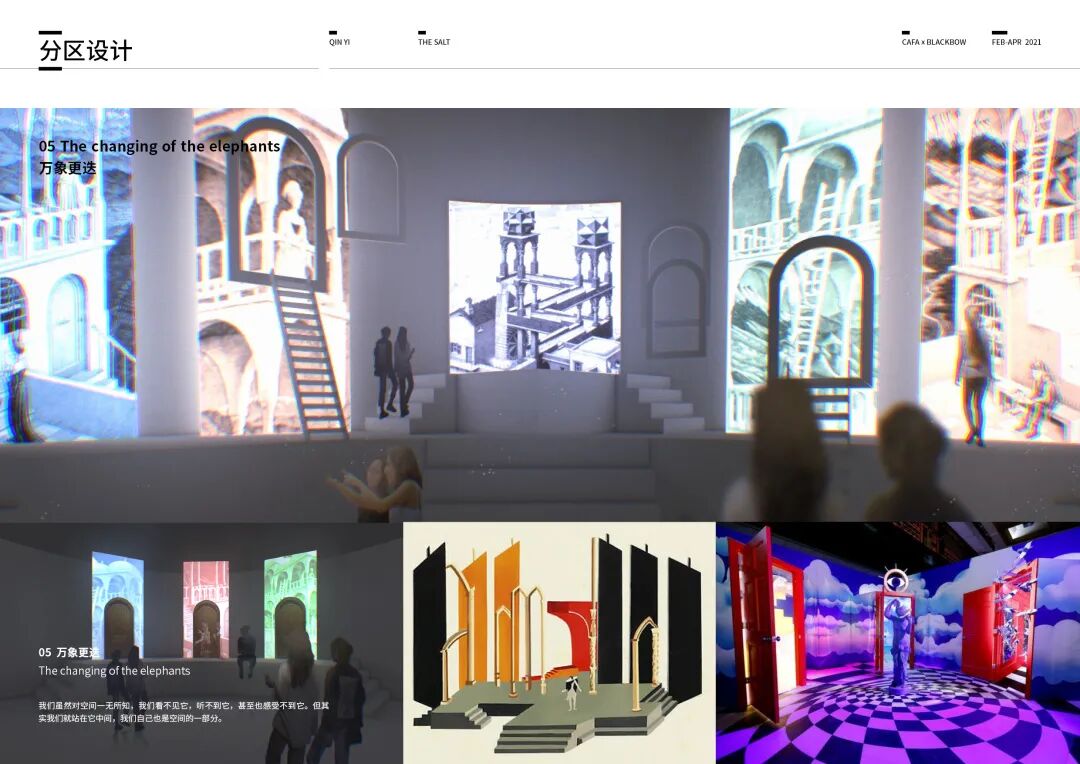Screen dimensions: 1080x764
Task: Select the purple checkered-floor room image
Action: [898, 643]
